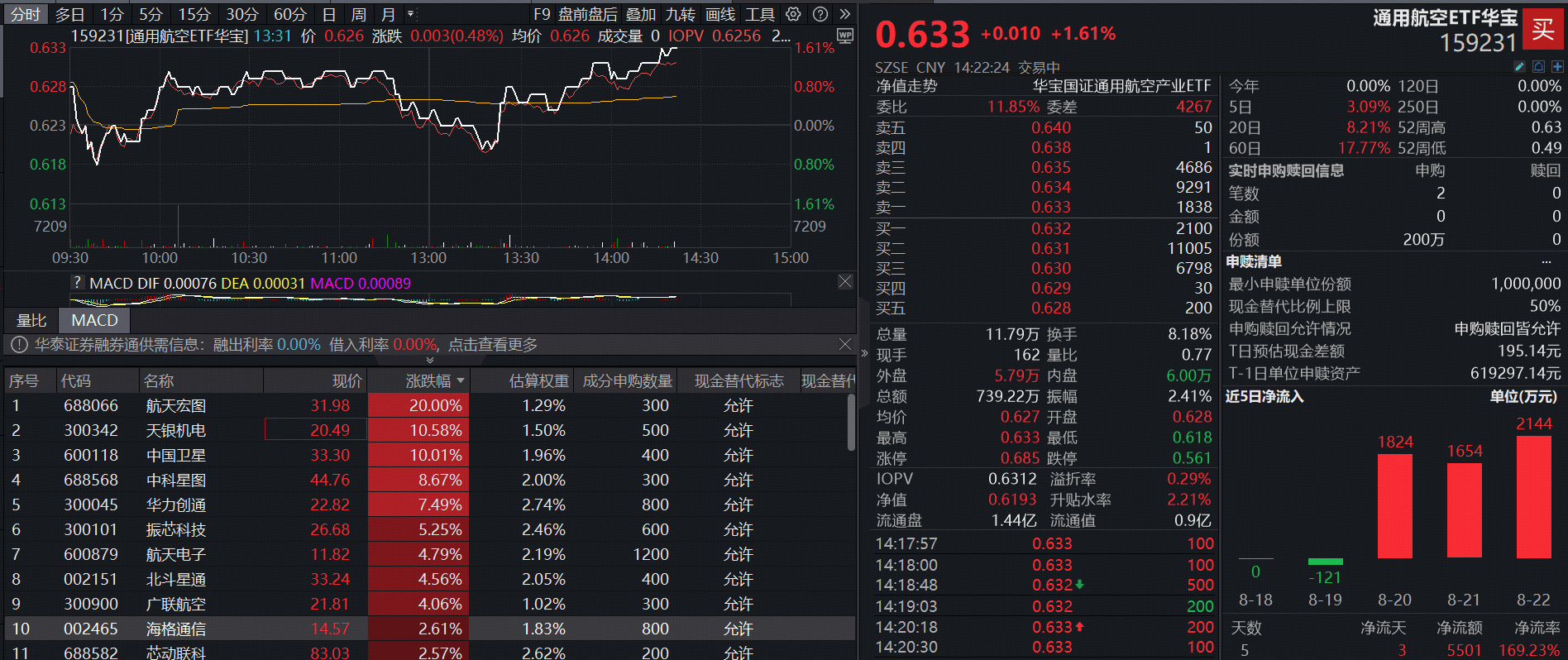Click the 8-22 net inflow red bar

coord(1533,497)
